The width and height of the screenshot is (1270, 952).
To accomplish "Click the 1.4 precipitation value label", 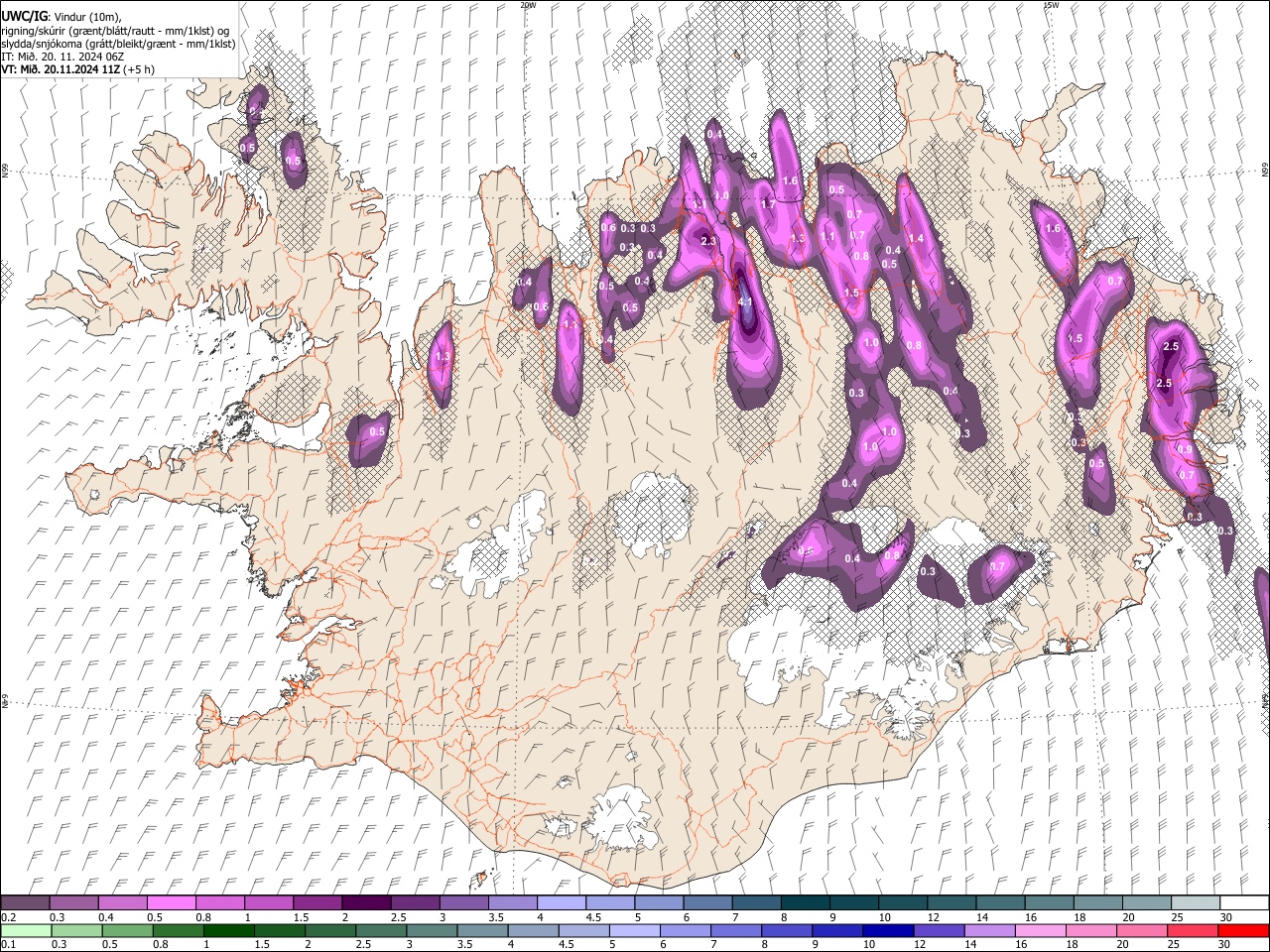I will click(x=916, y=238).
